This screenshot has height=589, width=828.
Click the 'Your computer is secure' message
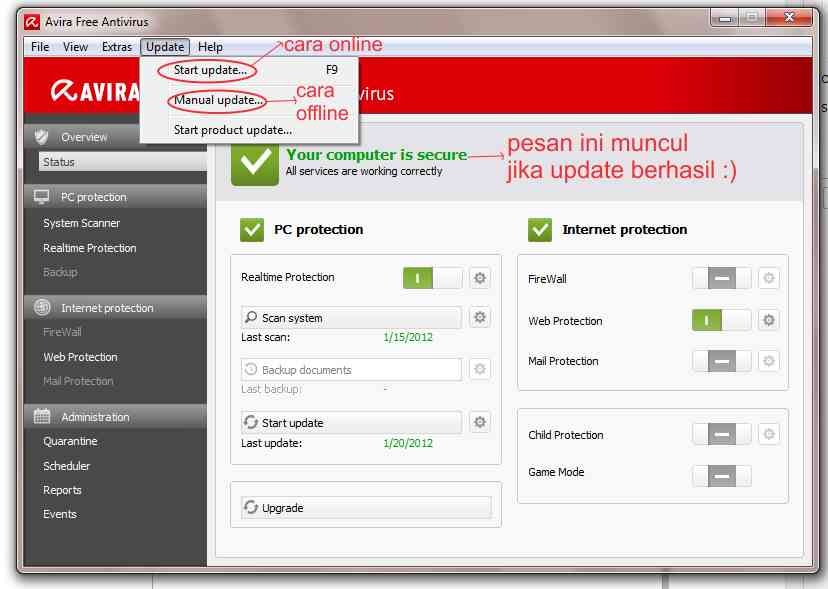(x=377, y=155)
